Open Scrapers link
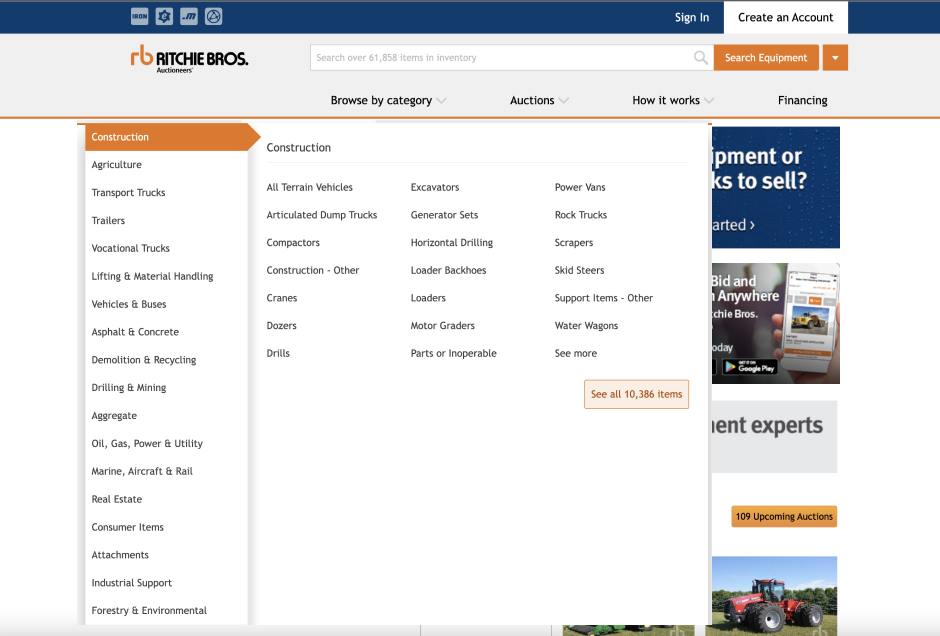This screenshot has height=636, width=940. tap(574, 243)
